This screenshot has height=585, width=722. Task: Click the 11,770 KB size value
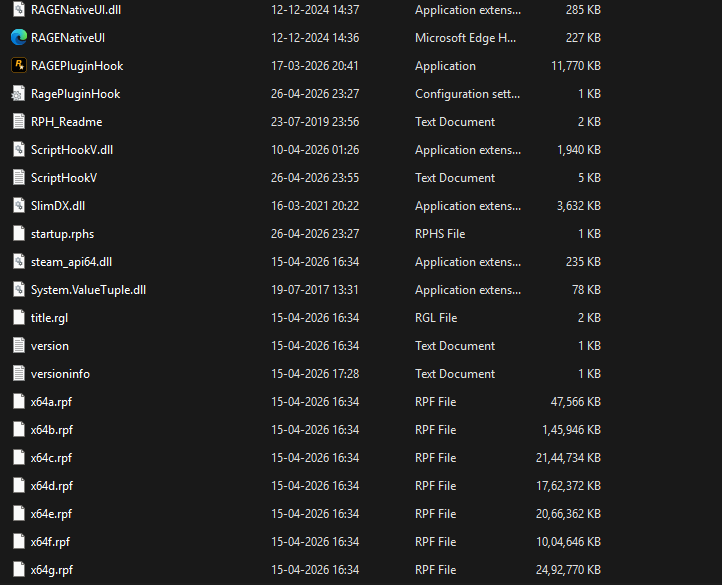[x=576, y=66]
